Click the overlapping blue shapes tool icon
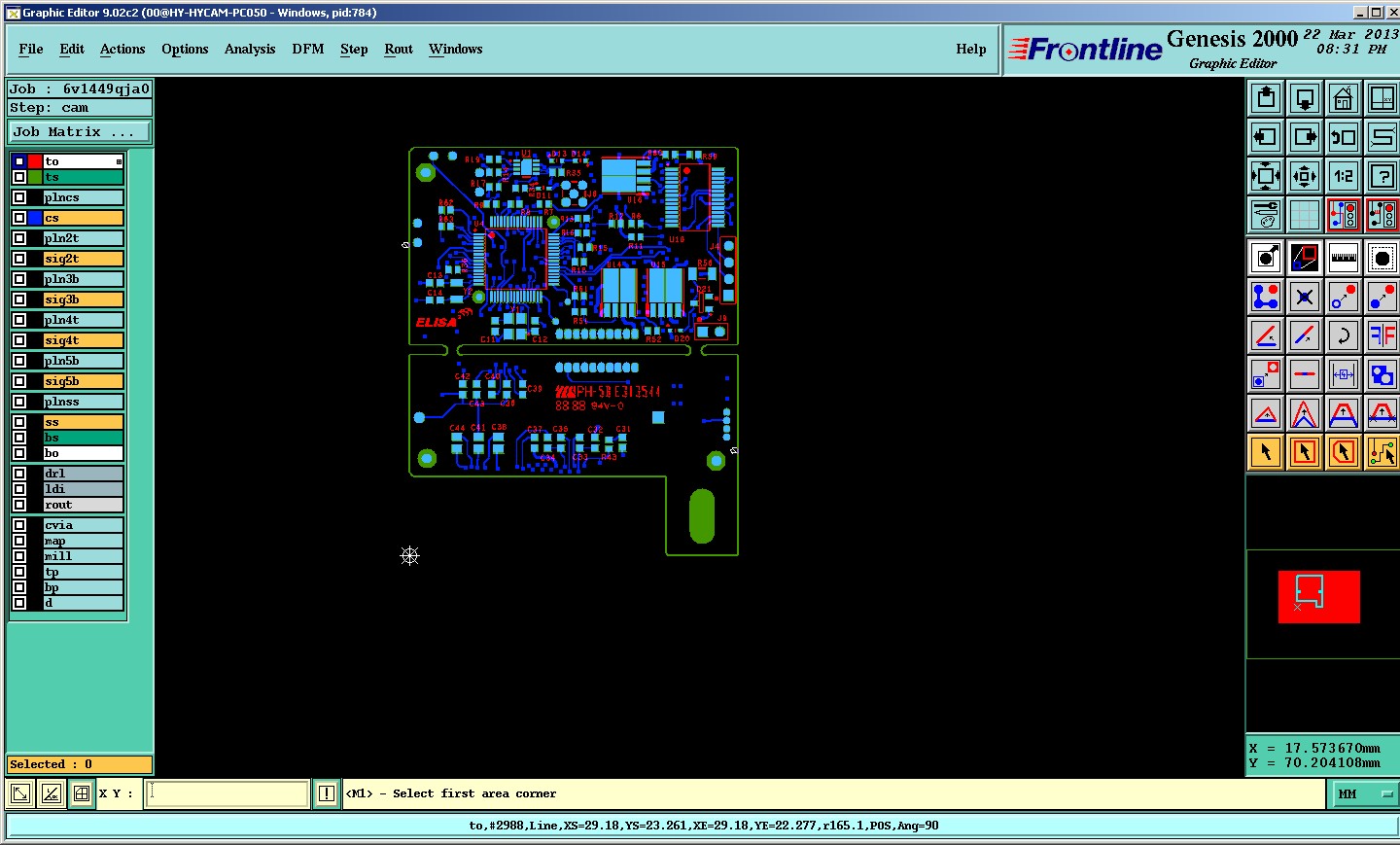The image size is (1400, 845). [1382, 374]
